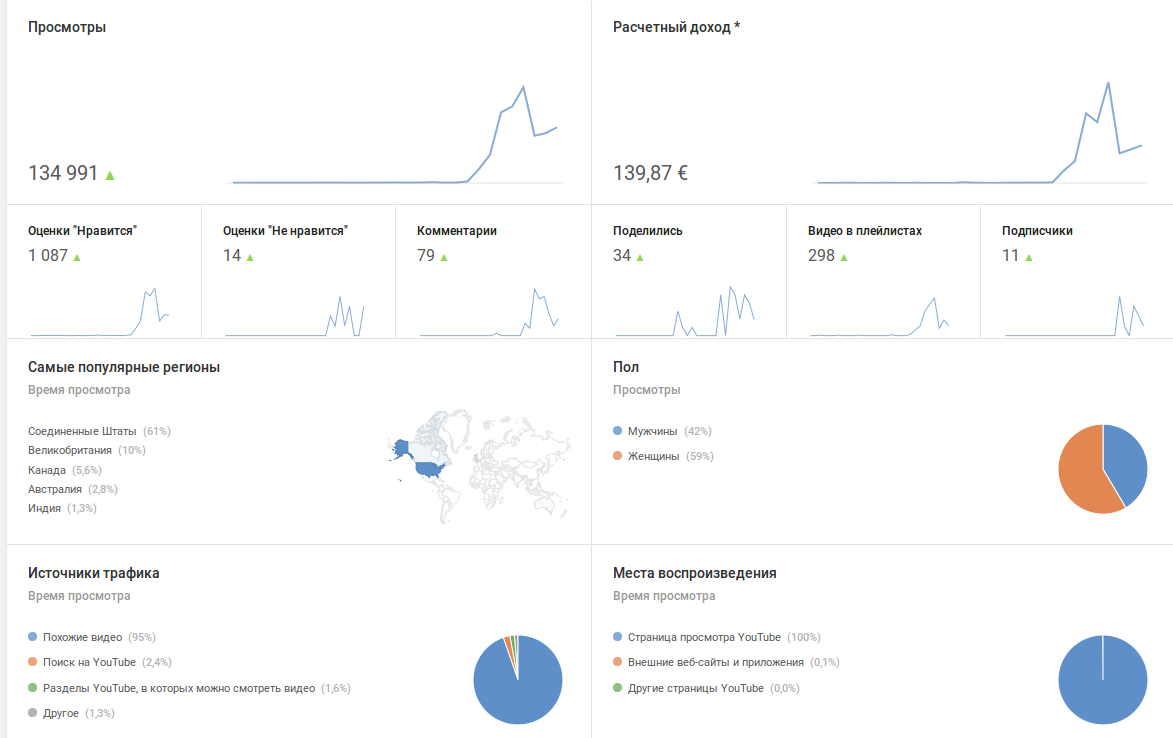Open the "Подписчики" metric card
This screenshot has width=1173, height=738.
point(1037,231)
